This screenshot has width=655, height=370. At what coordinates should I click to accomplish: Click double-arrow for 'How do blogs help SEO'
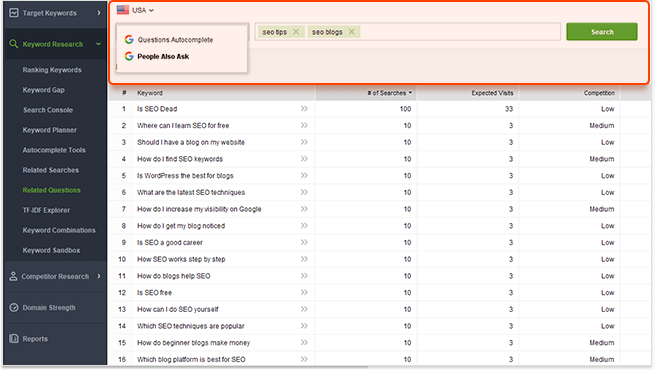click(304, 276)
